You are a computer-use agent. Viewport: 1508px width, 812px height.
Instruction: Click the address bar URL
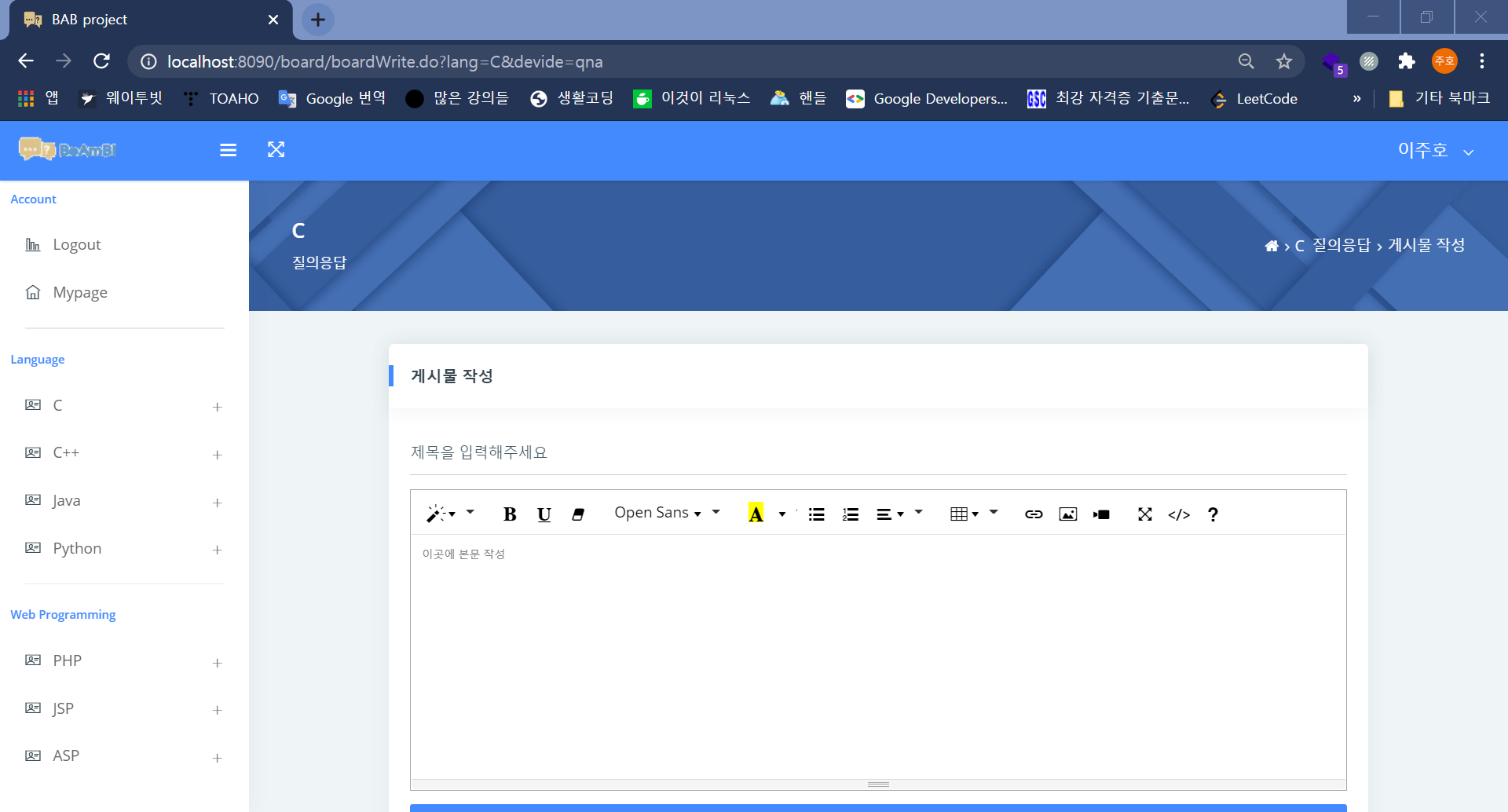tap(385, 61)
